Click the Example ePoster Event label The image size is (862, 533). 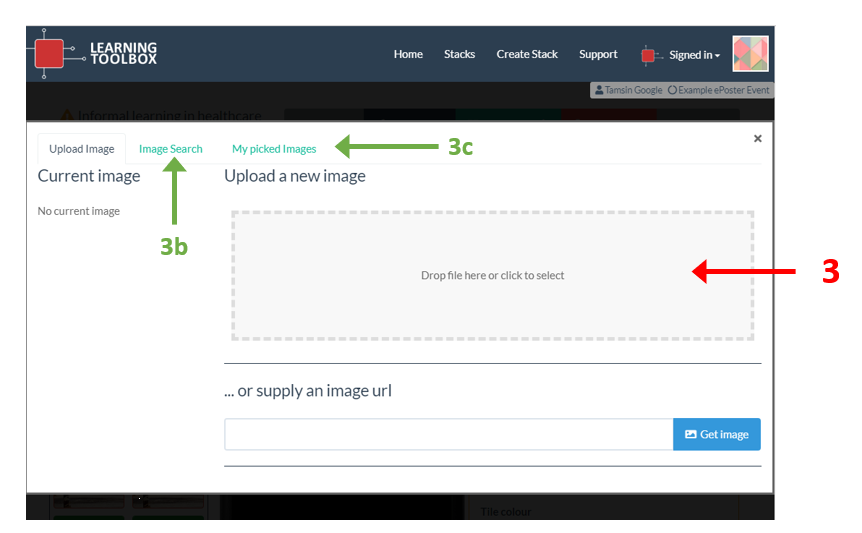(724, 90)
